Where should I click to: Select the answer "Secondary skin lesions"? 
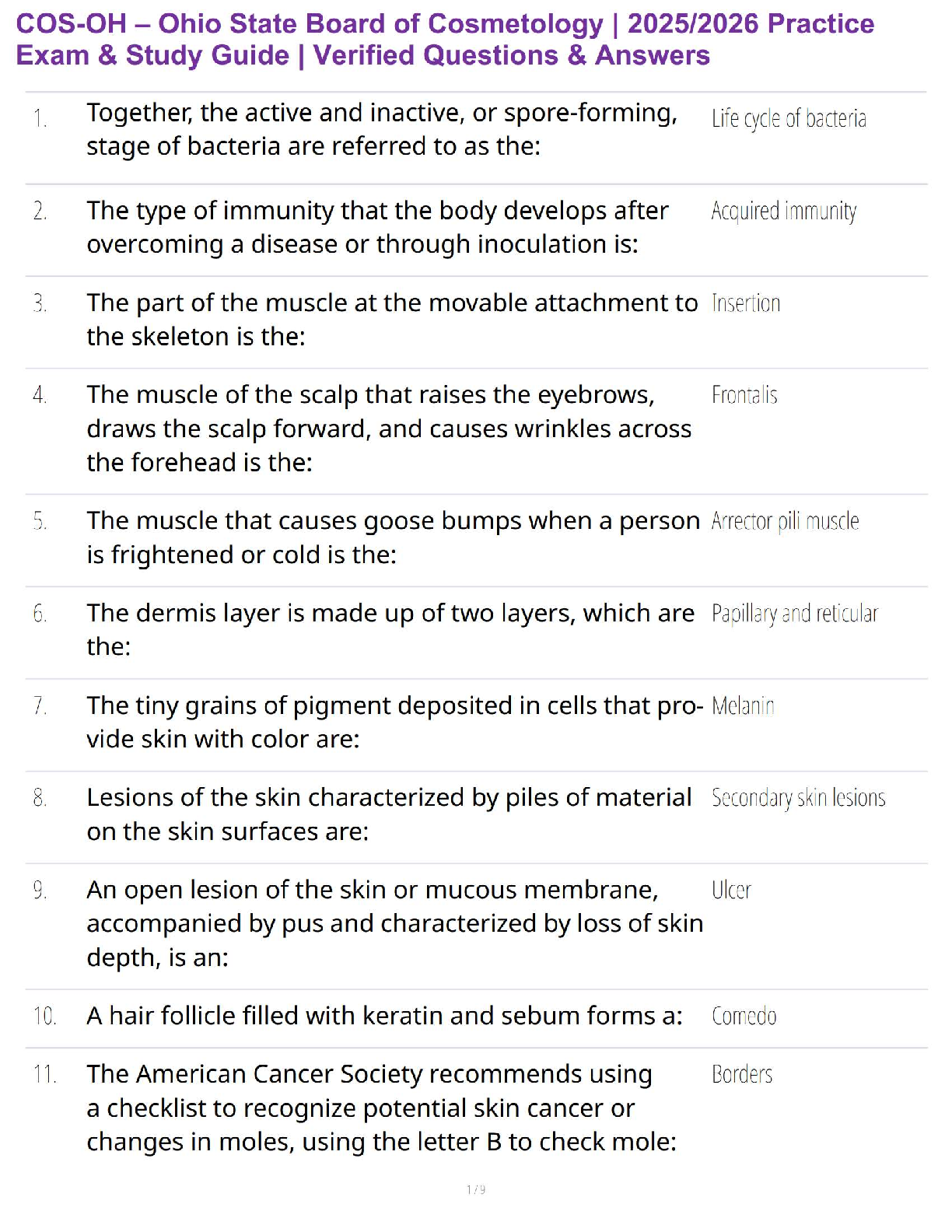pyautogui.click(x=798, y=798)
